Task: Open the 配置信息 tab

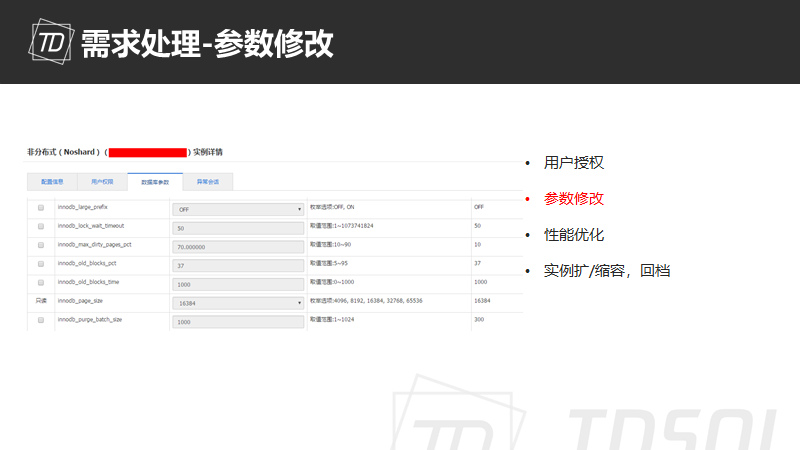Action: pos(52,182)
